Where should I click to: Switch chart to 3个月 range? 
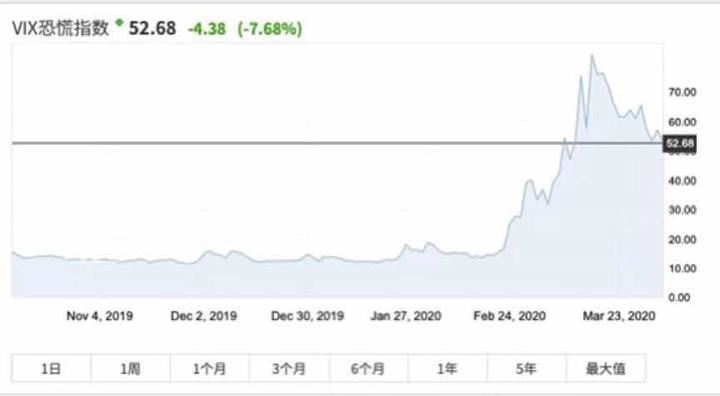point(289,368)
